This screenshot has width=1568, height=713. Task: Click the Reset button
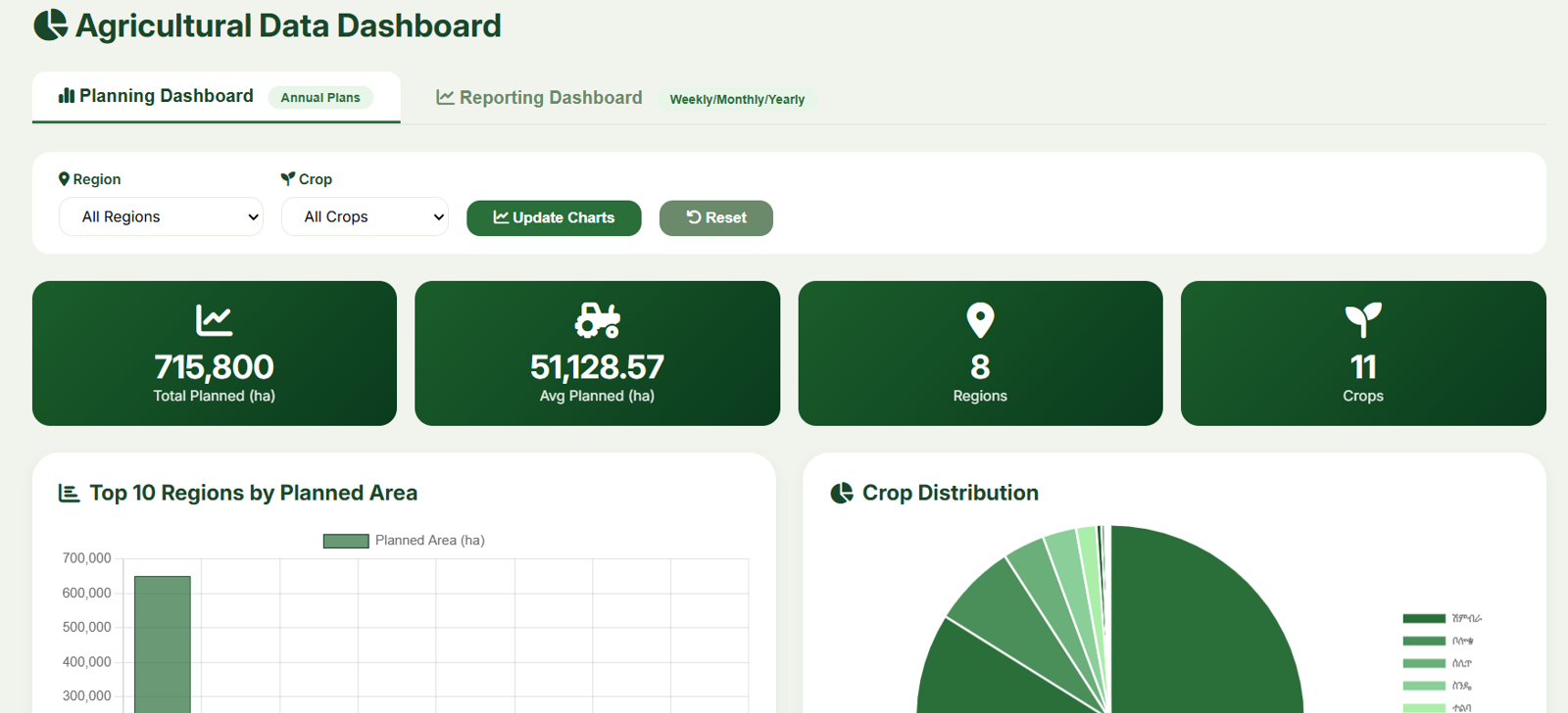click(x=716, y=217)
